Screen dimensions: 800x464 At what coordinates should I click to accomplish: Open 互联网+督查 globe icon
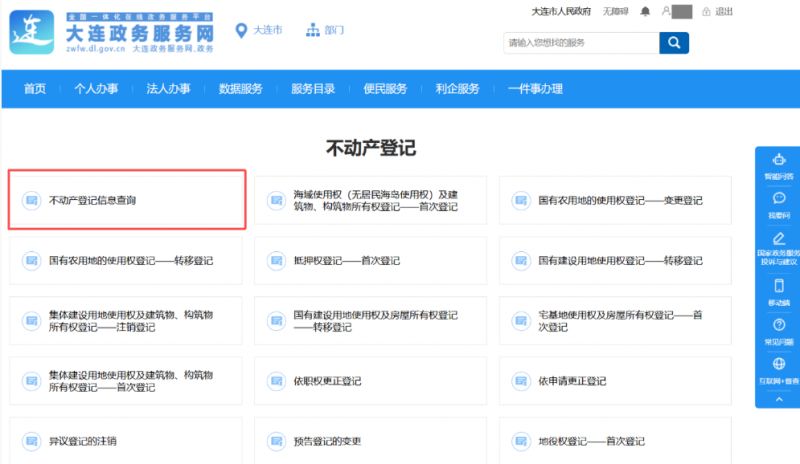(779, 363)
